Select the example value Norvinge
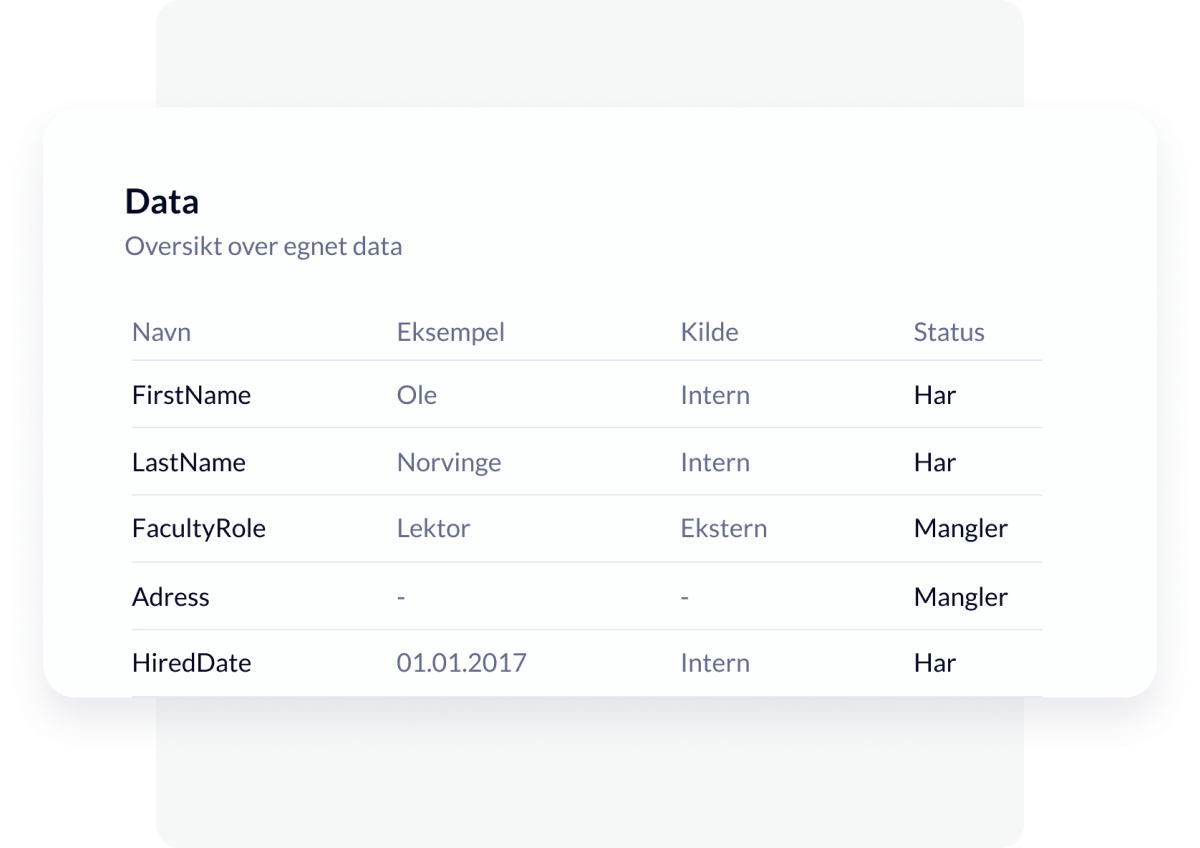Screen dimensions: 1200x848 pos(449,462)
